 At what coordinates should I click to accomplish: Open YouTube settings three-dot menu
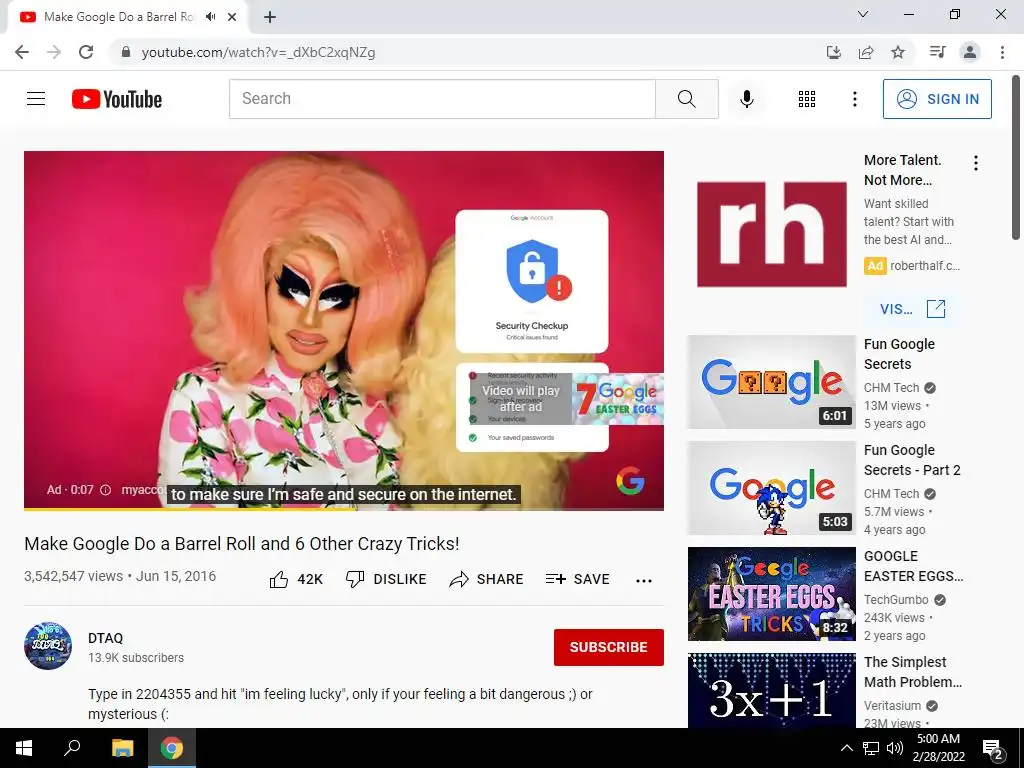(854, 99)
